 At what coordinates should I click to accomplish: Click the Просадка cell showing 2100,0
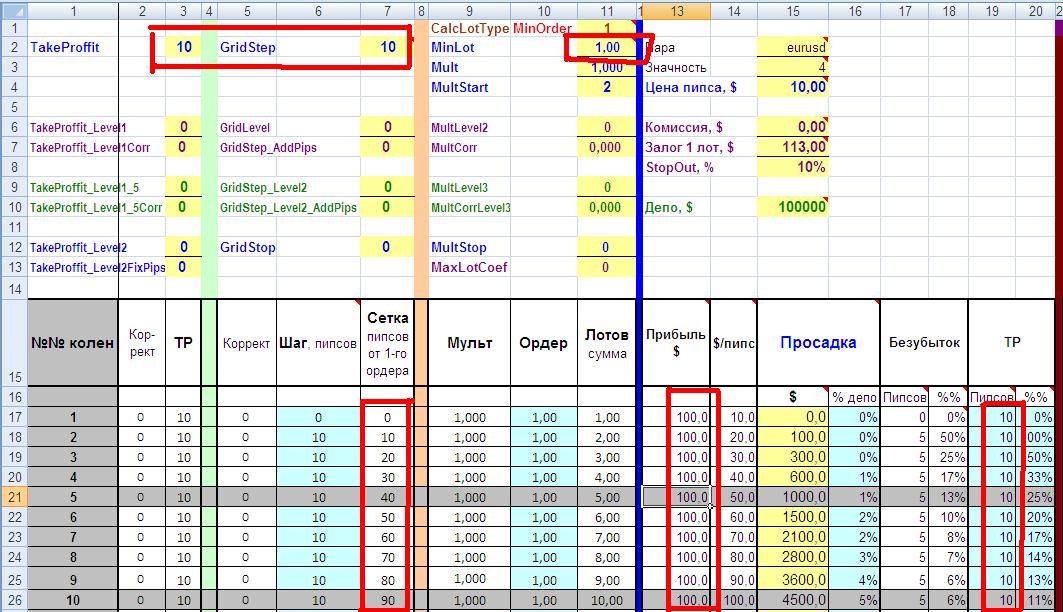793,537
